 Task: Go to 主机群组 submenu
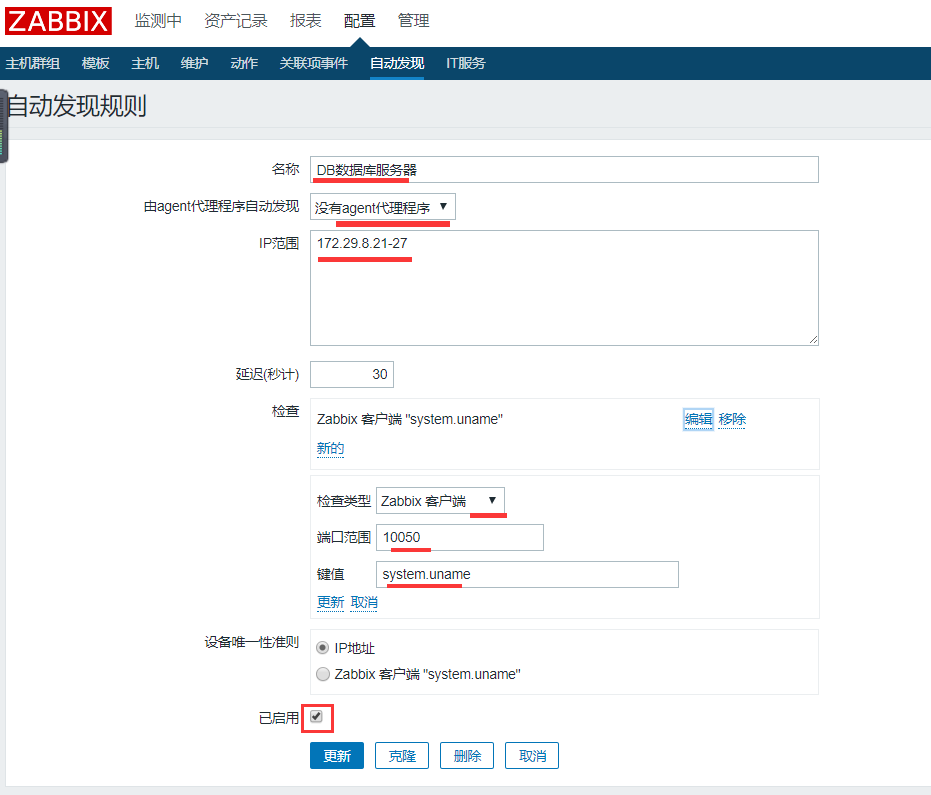tap(33, 63)
